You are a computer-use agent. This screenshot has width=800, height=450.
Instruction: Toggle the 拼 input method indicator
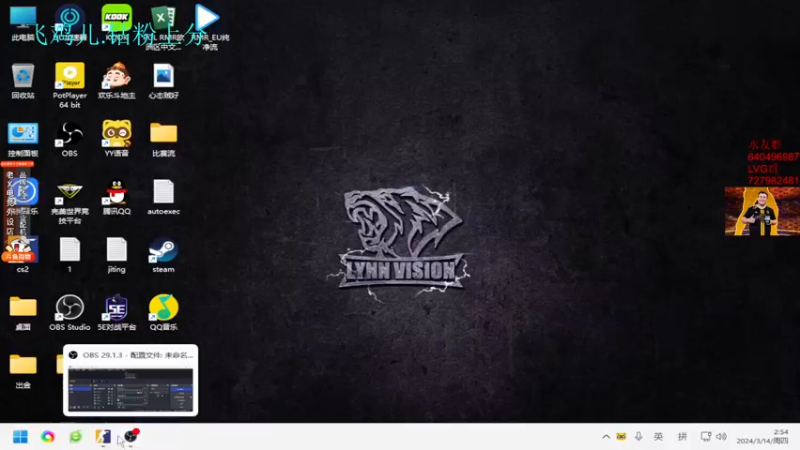point(682,437)
